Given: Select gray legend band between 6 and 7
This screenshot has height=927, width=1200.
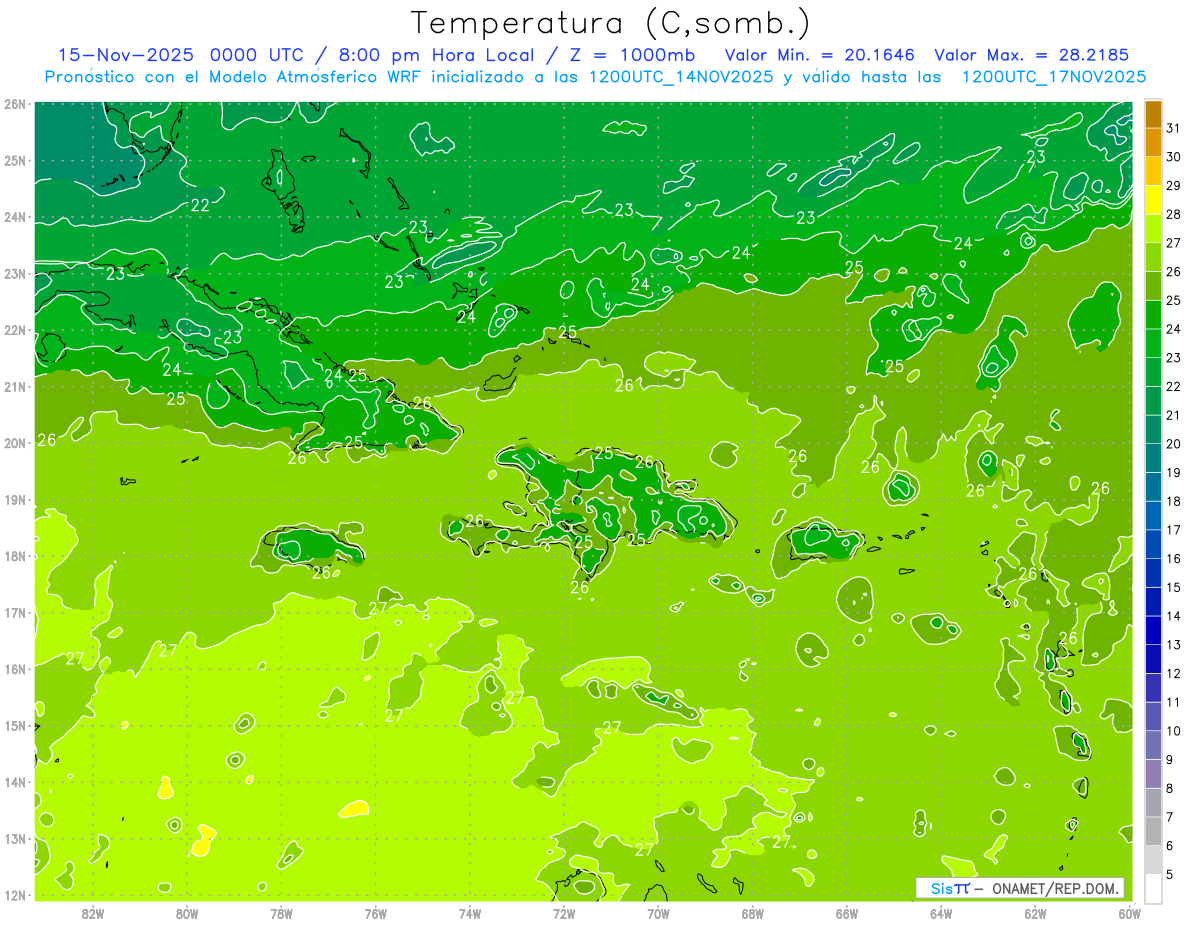Looking at the screenshot, I should tap(1153, 831).
